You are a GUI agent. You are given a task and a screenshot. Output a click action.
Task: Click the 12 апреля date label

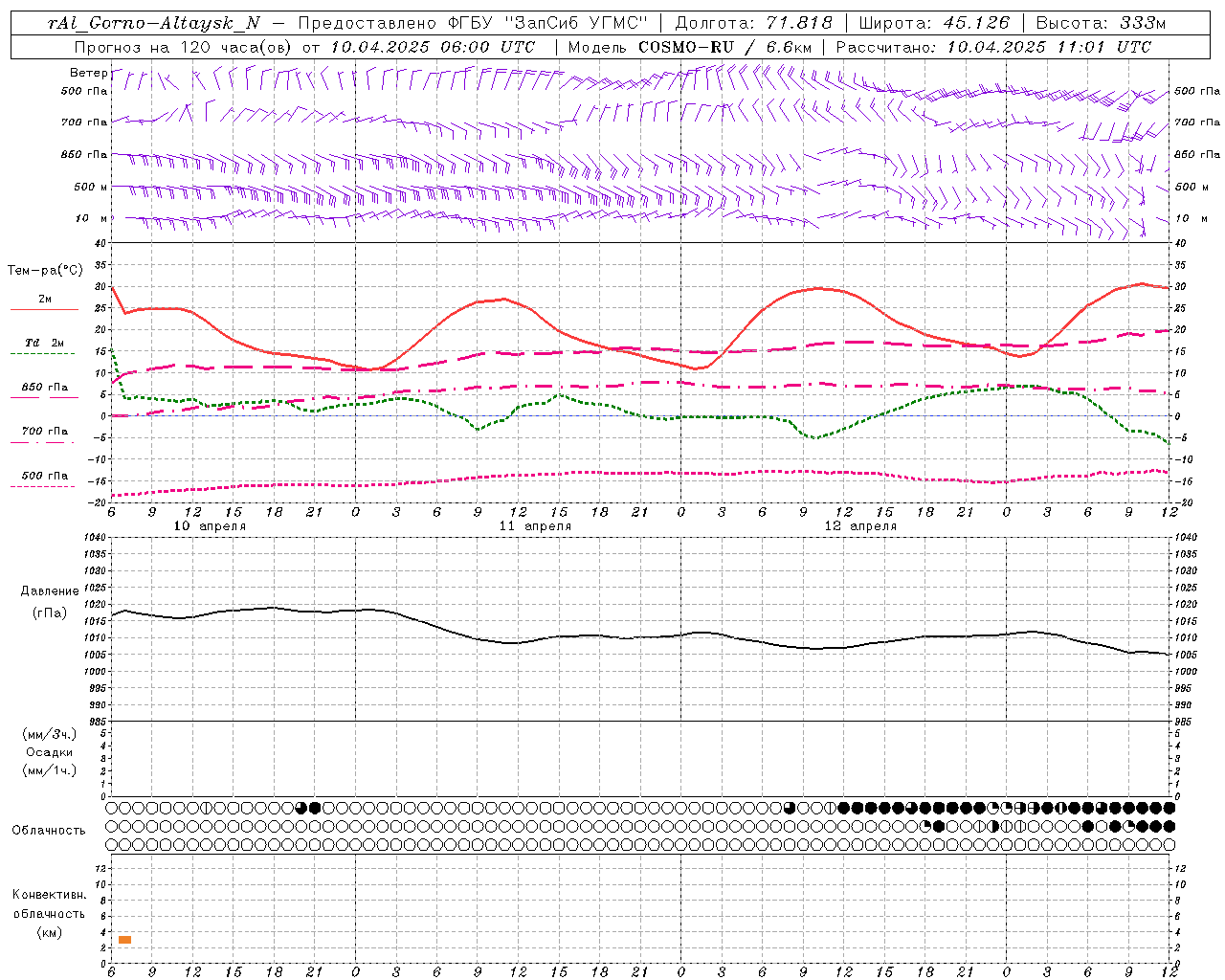[x=860, y=526]
